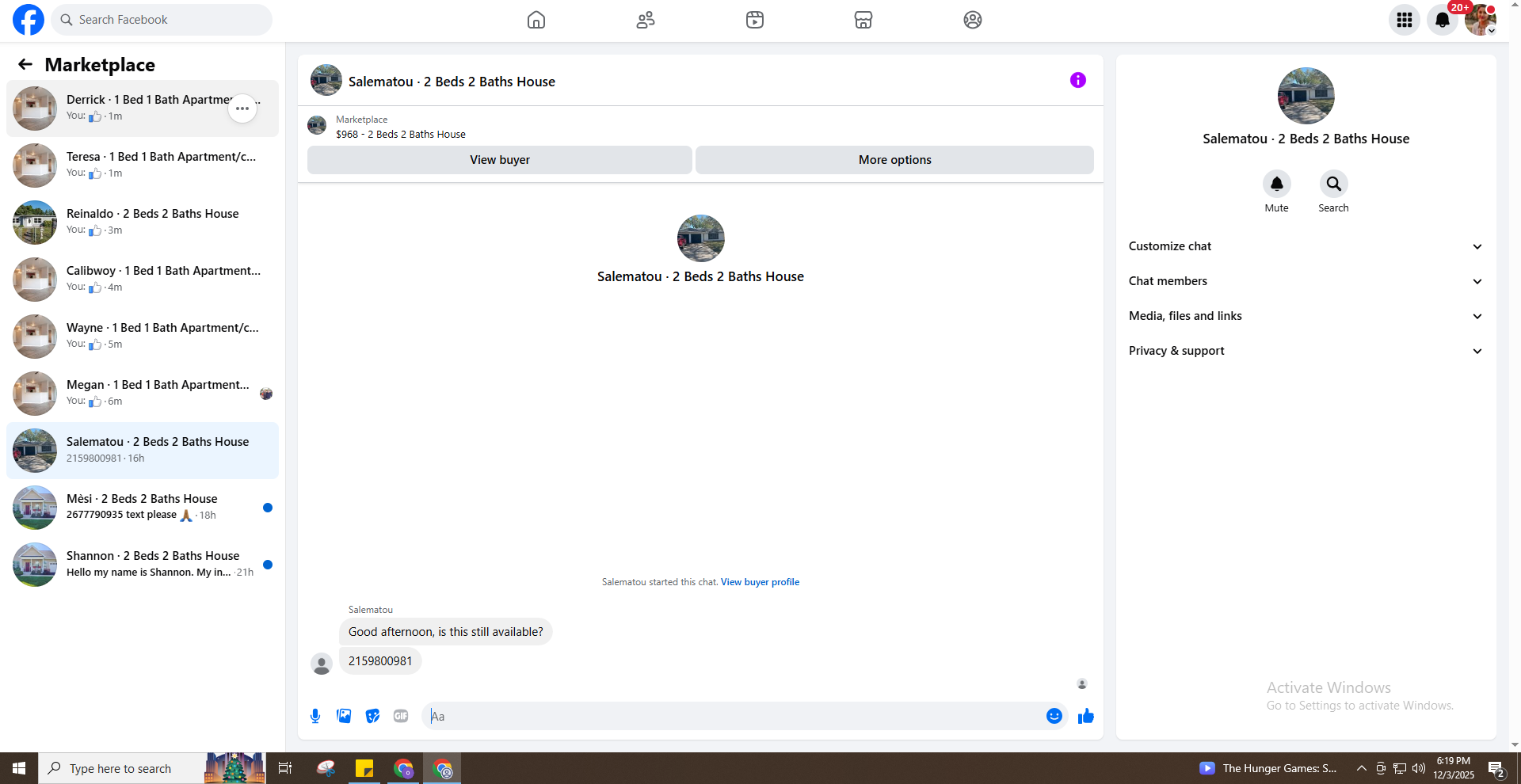Image resolution: width=1521 pixels, height=784 pixels.
Task: Open the clock showing 6:19 PM
Action: point(1454,768)
